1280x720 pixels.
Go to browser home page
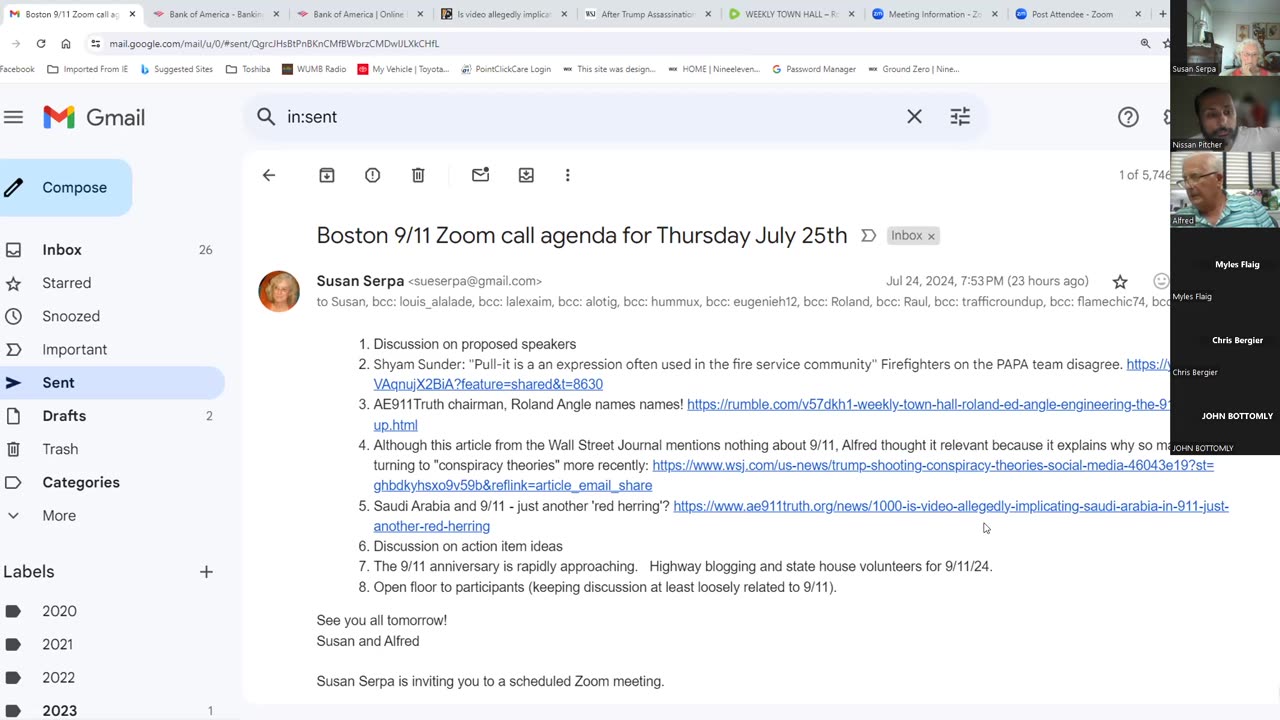[x=66, y=44]
